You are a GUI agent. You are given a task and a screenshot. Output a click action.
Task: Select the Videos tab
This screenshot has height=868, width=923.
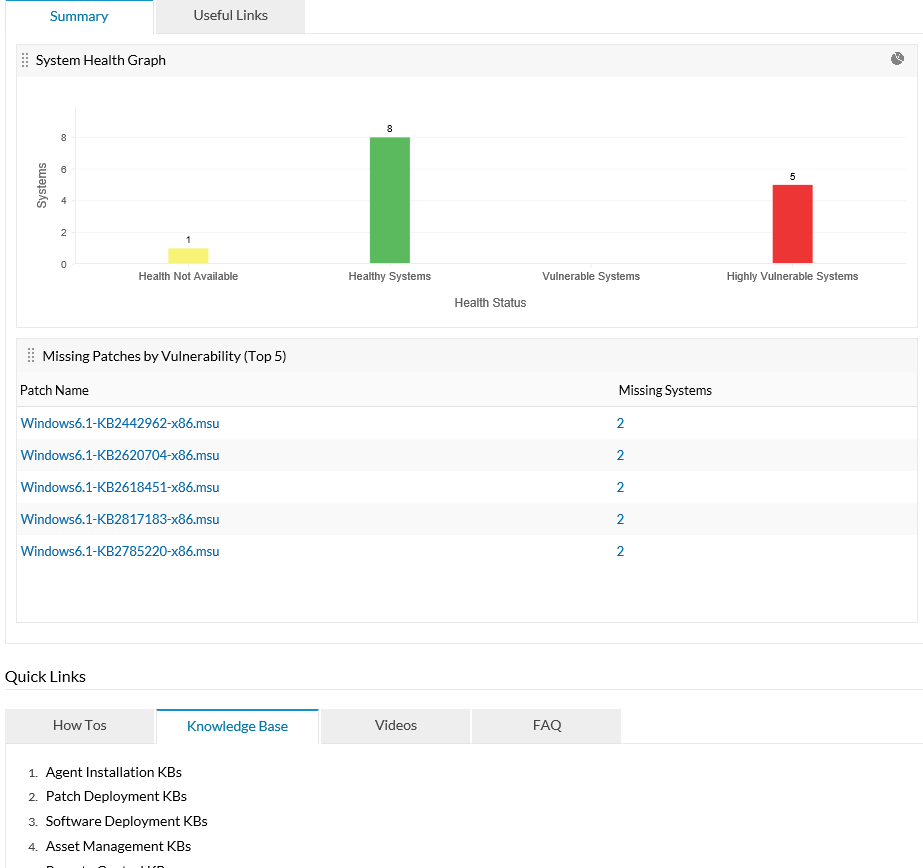[396, 725]
